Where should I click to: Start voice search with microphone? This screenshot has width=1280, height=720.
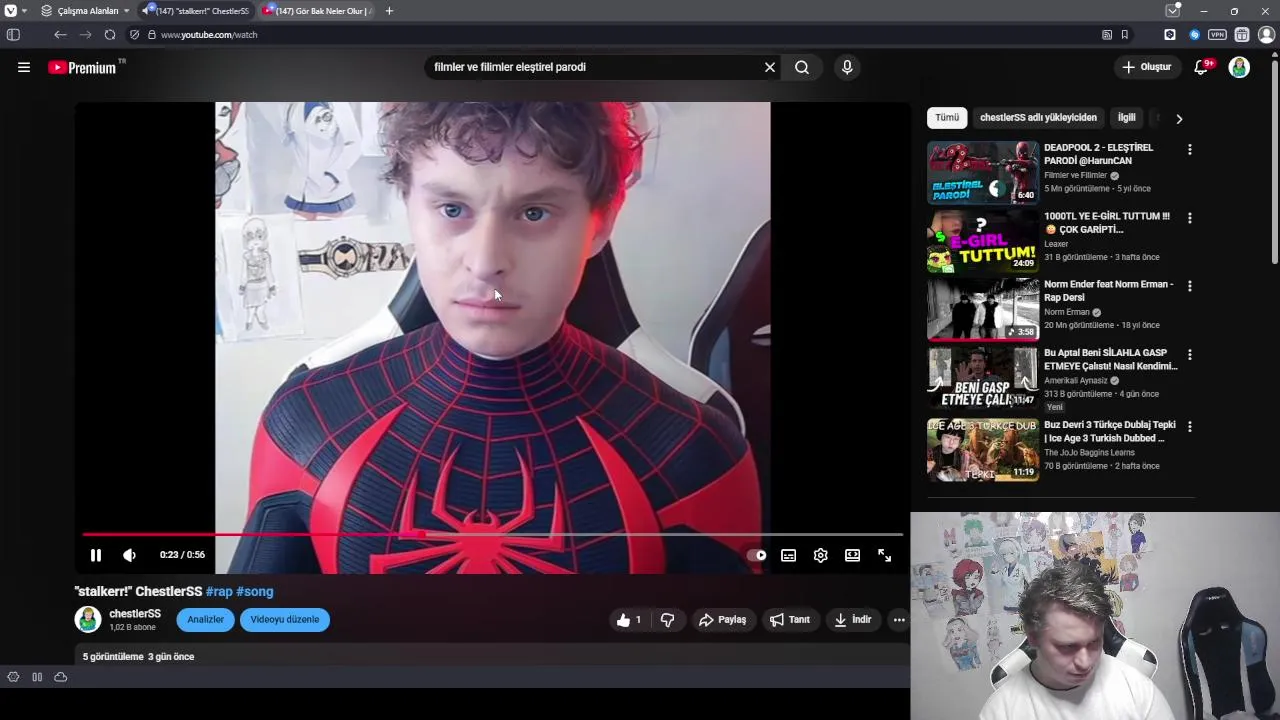(847, 67)
